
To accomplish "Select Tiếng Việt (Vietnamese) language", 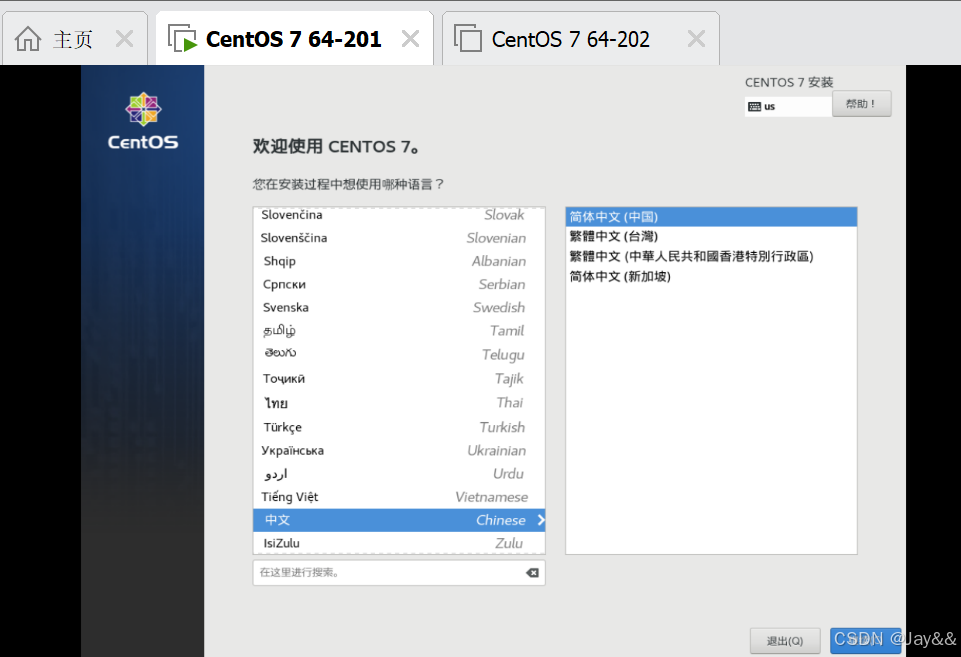I will [x=399, y=497].
